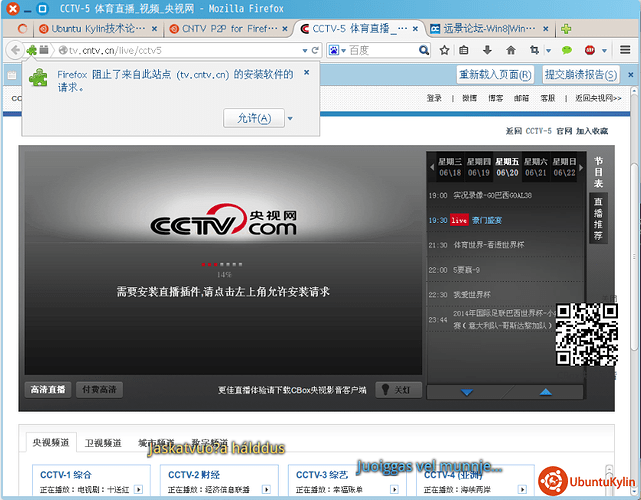Click play icon in CCTV-2 财经 card
This screenshot has height=500, width=641.
(x=267, y=489)
